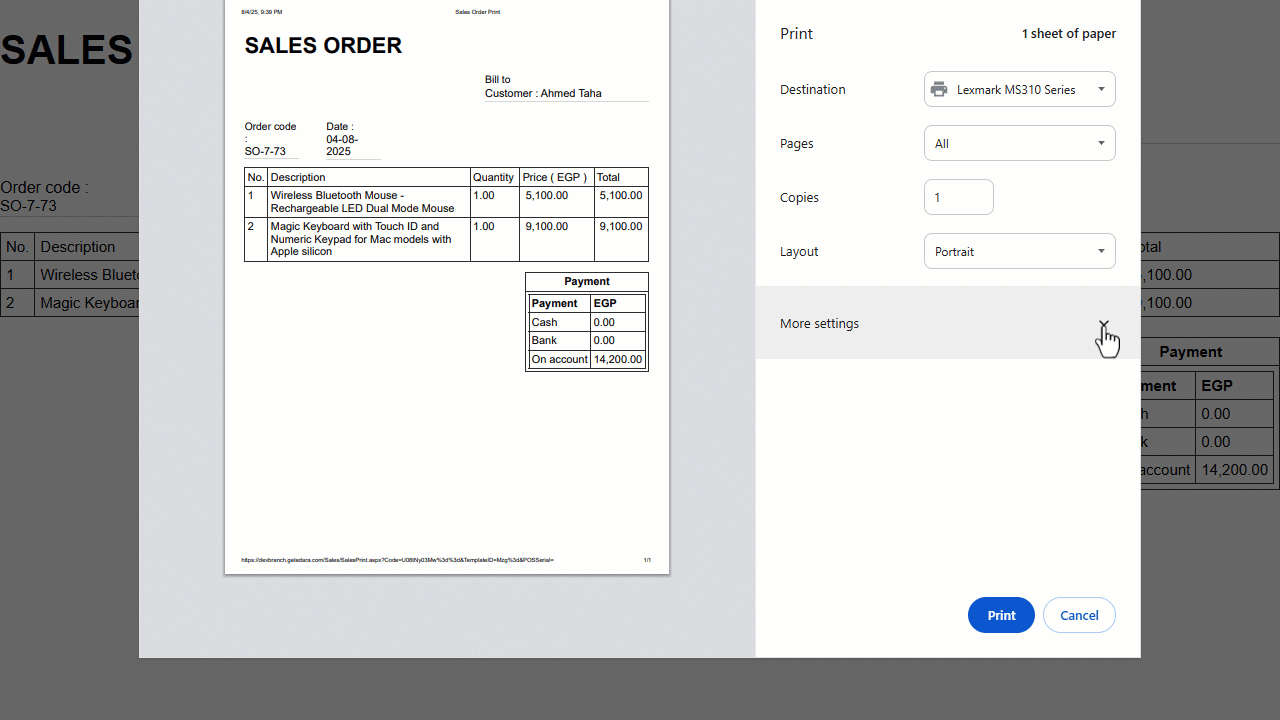Click the date "04-08-2025" in the preview

click(342, 145)
